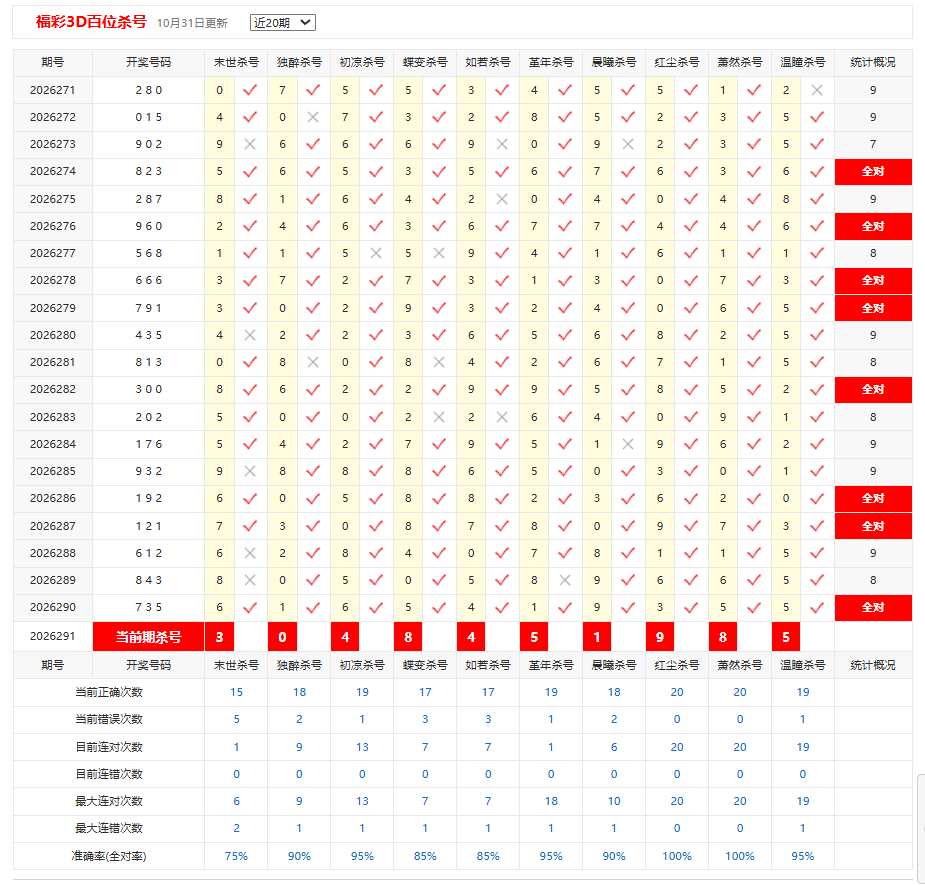Click the 当前错误次数 row label
The height and width of the screenshot is (885, 925).
coord(109,720)
